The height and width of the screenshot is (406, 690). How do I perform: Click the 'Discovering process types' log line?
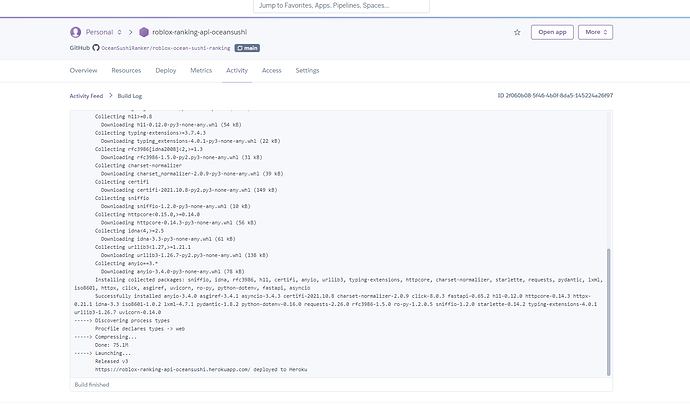122,321
